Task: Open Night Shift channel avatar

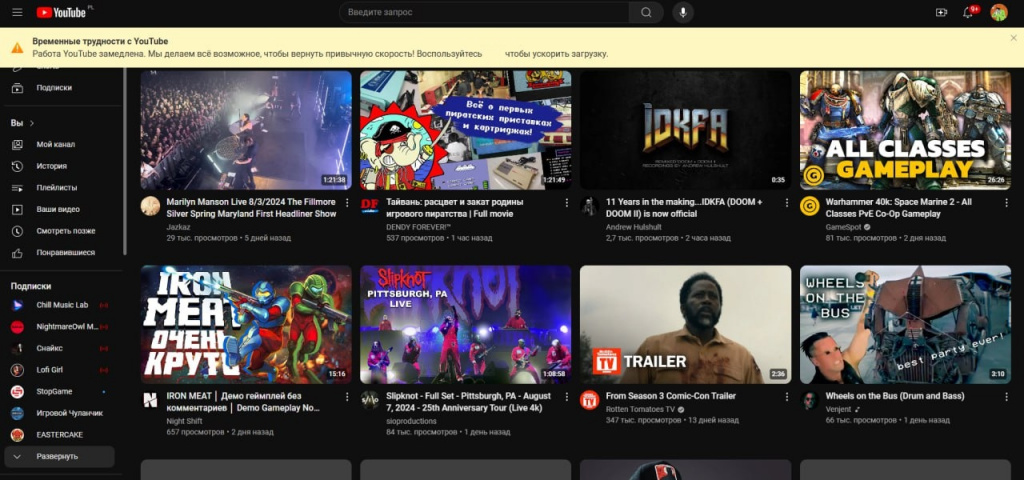Action: click(150, 400)
